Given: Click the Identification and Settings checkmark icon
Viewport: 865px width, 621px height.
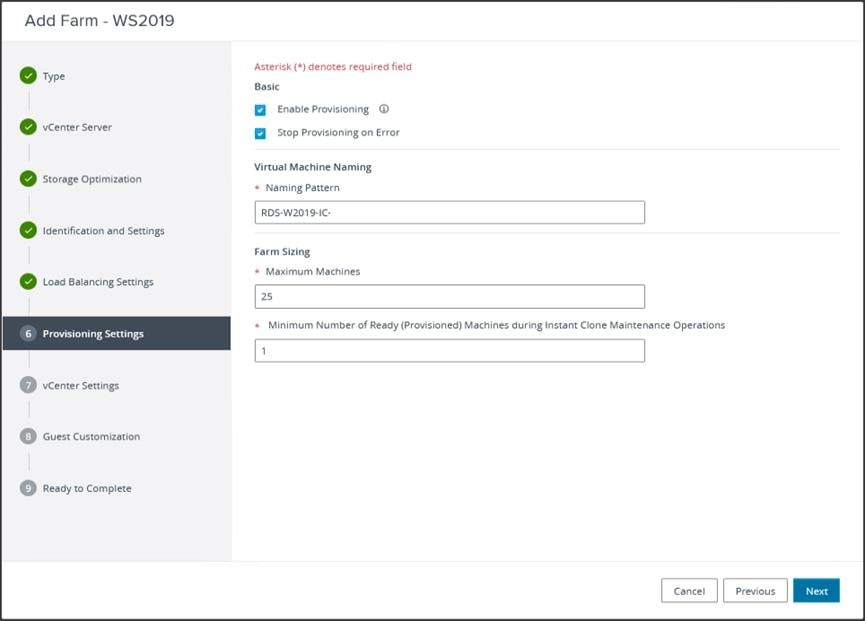Looking at the screenshot, I should [28, 230].
